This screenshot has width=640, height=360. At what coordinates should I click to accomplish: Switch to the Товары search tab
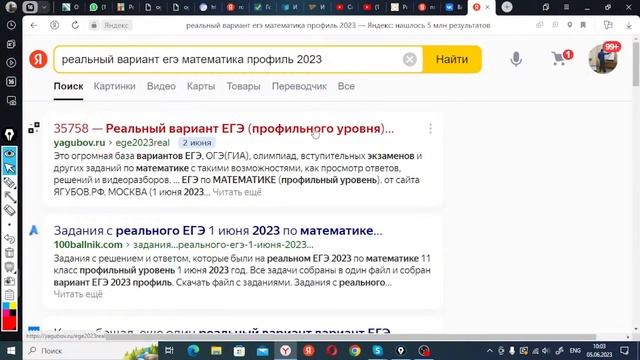[243, 86]
